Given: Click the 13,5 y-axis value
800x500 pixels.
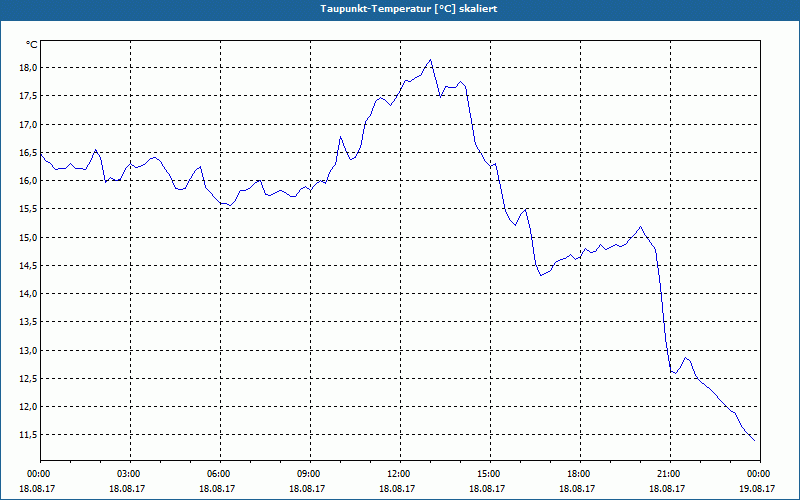Looking at the screenshot, I should click(30, 321).
